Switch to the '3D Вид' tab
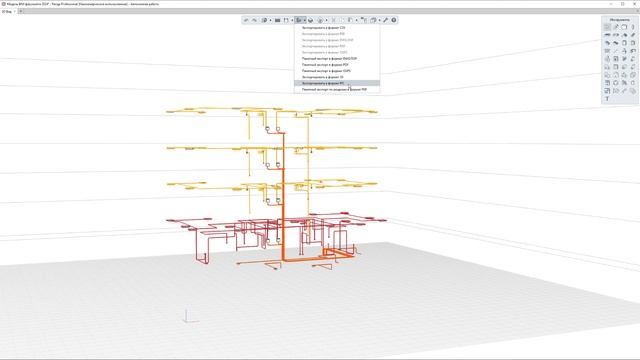Screen dimensions: 640x360 (7, 11)
